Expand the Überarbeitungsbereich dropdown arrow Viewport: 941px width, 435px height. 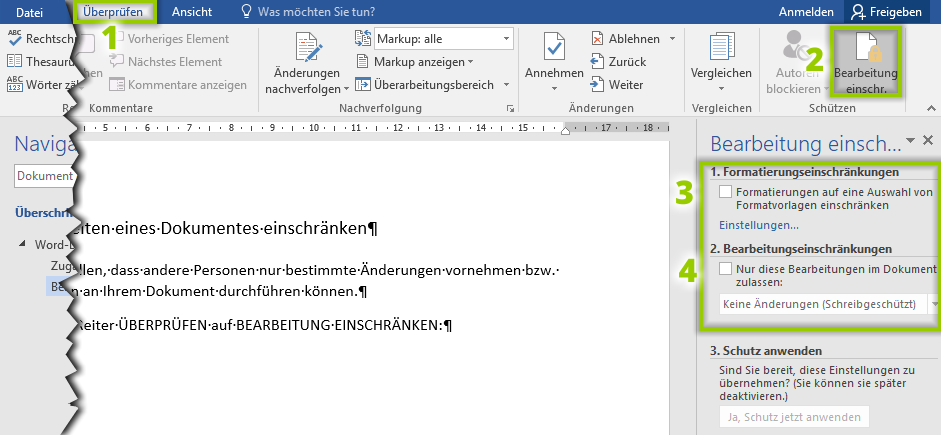point(507,85)
